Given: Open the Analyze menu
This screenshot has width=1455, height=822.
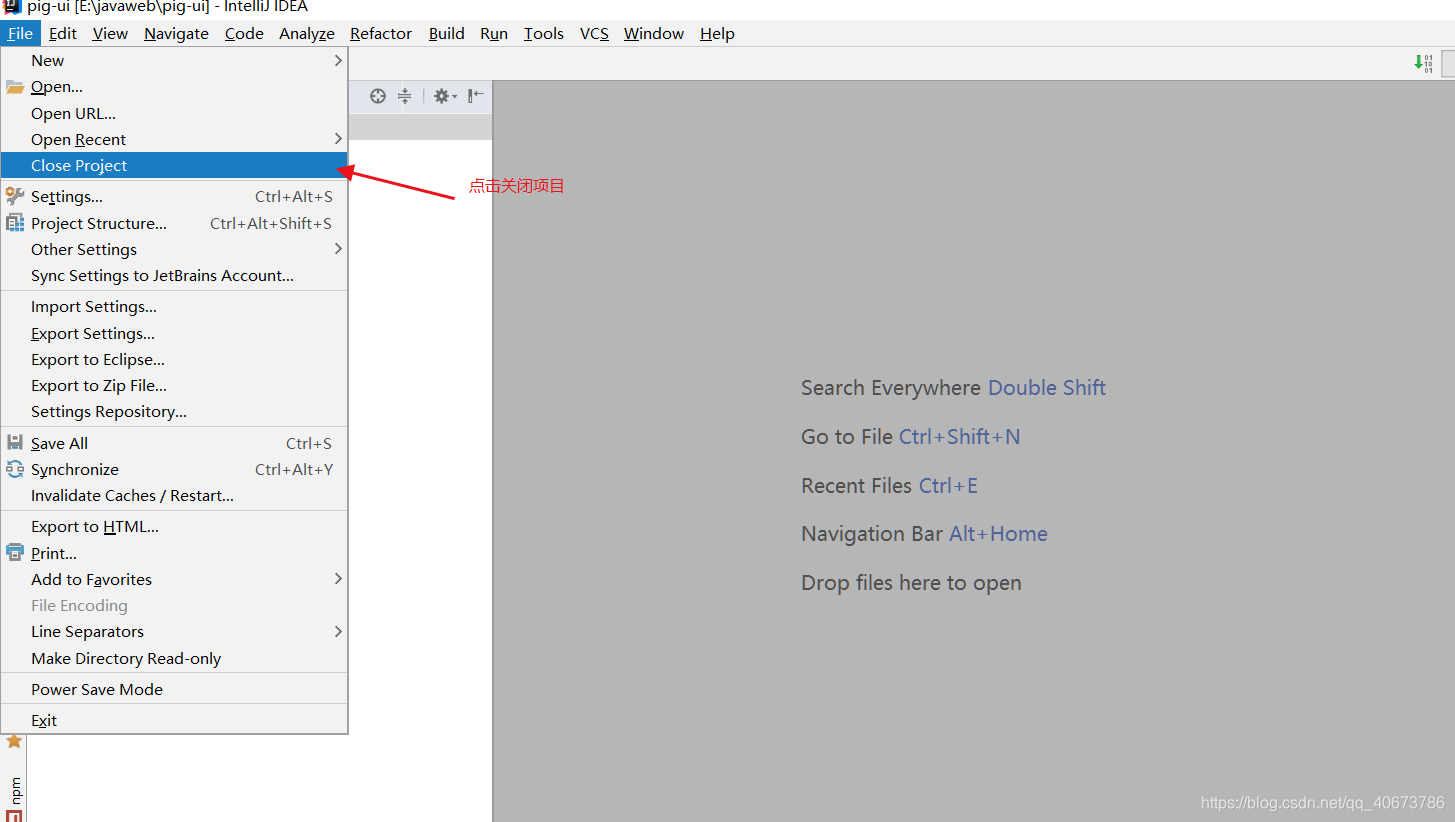Looking at the screenshot, I should [307, 33].
